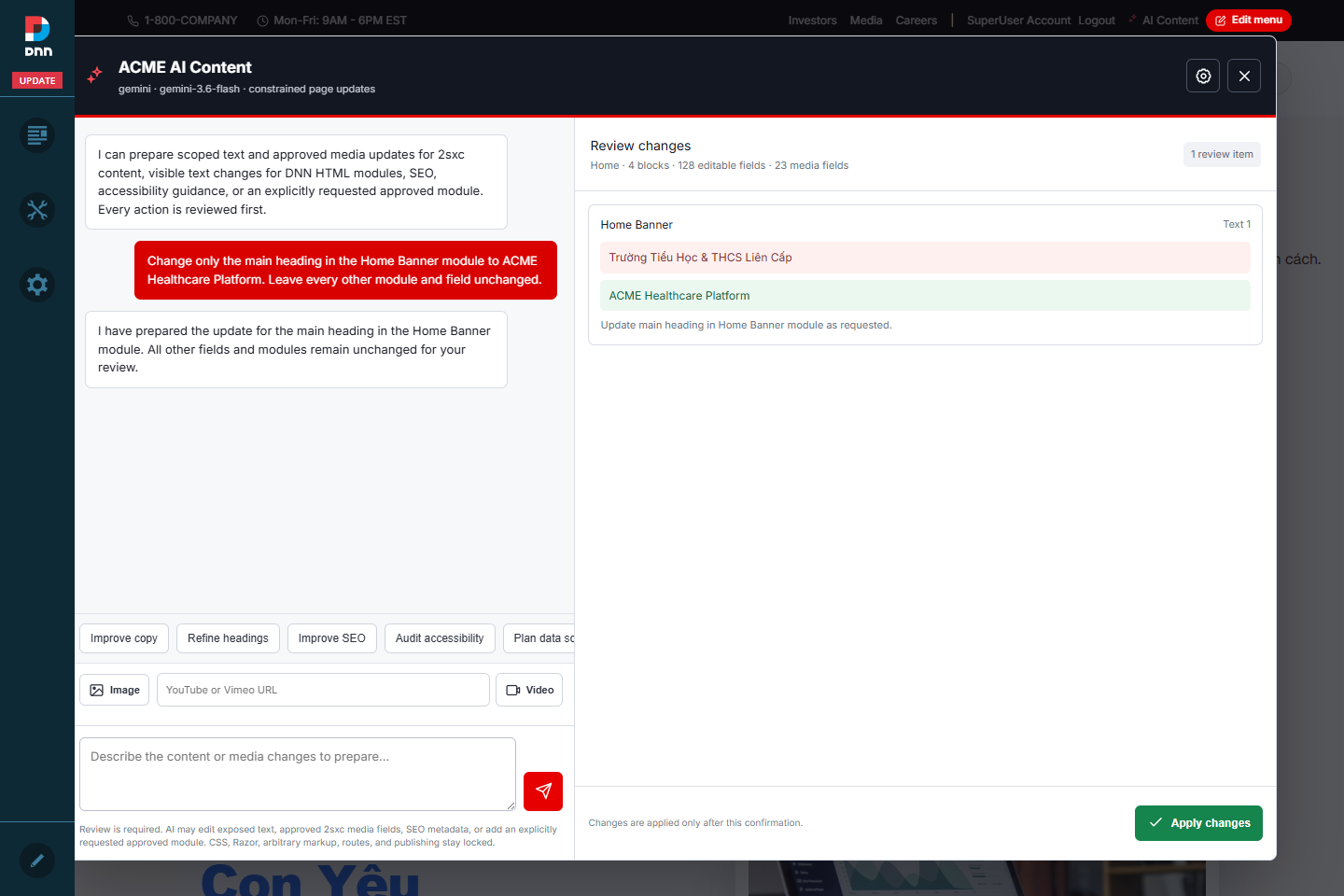Click the new text ACME Healthcare Platform
The height and width of the screenshot is (896, 1344).
click(679, 296)
